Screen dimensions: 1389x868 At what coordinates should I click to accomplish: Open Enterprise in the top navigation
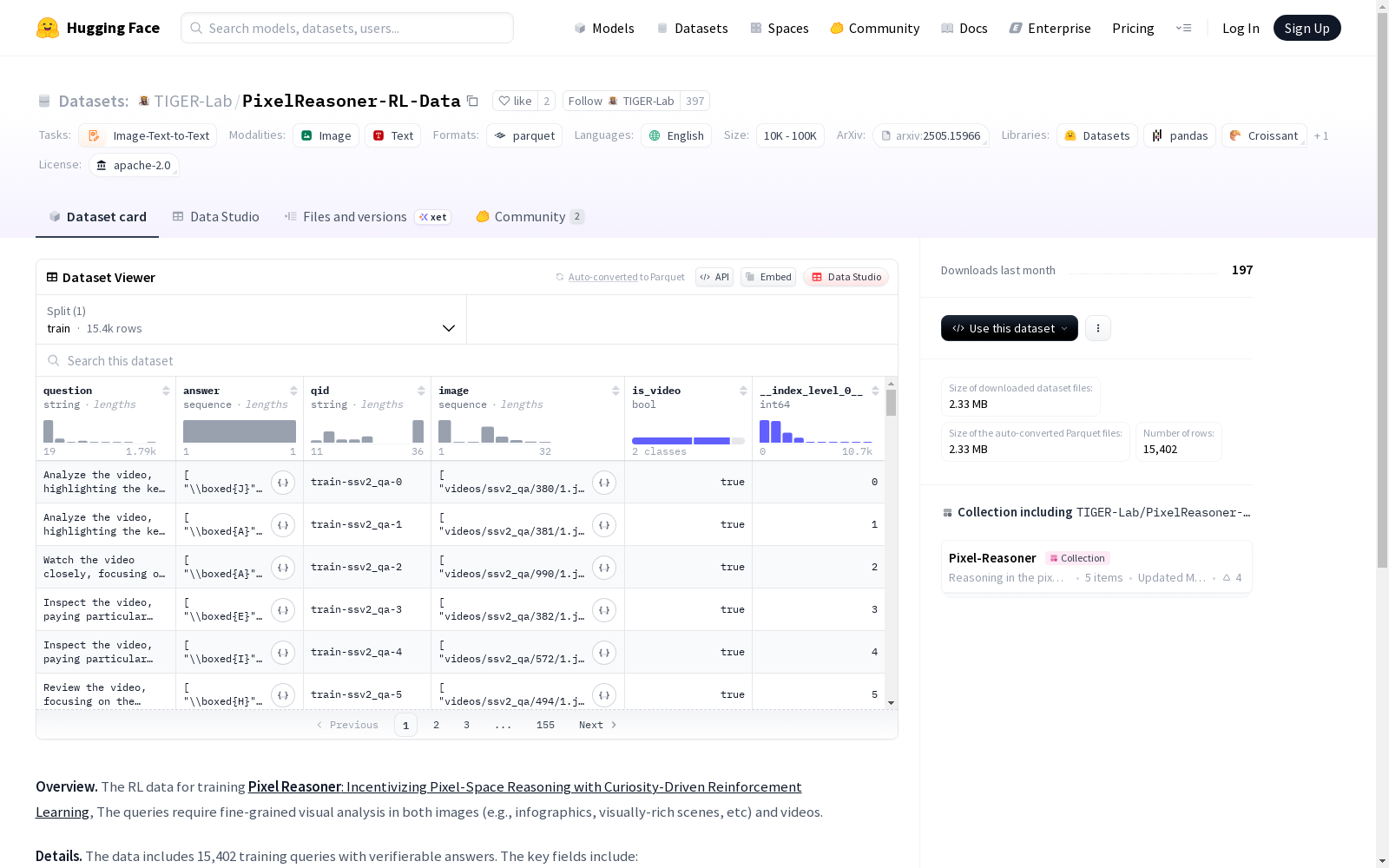tap(1050, 28)
